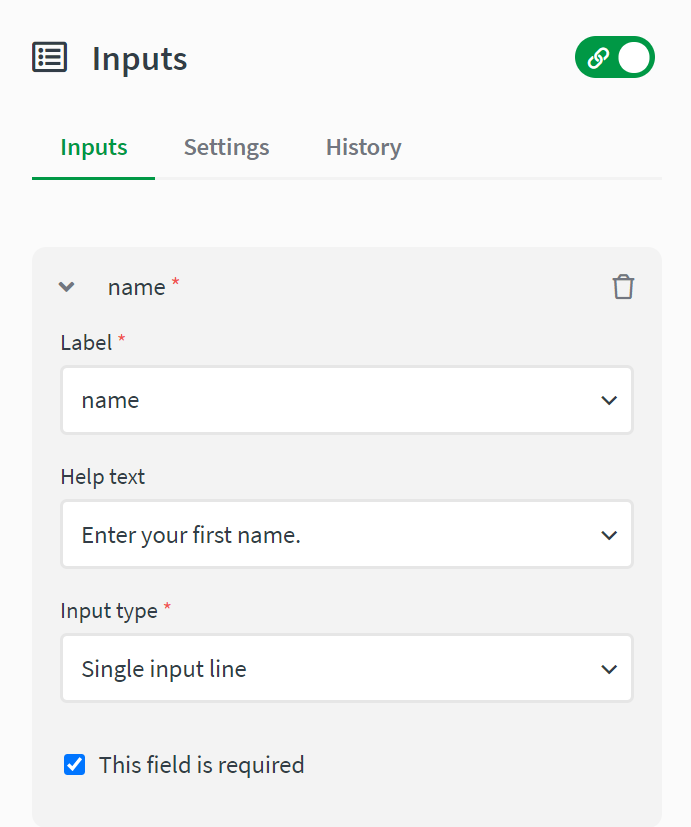Click the chevron icon on the Label dropdown

[609, 400]
